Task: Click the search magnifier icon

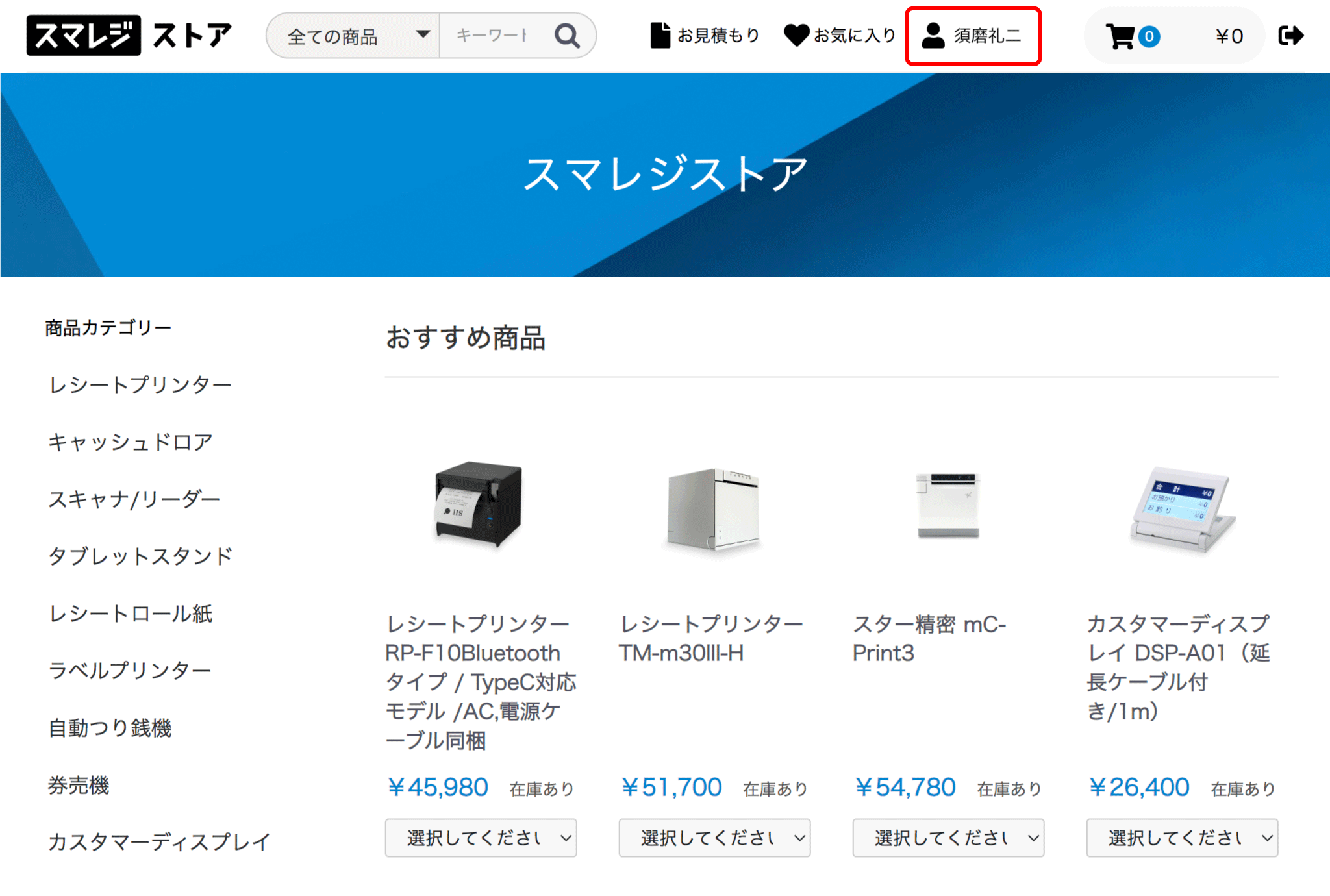Action: coord(567,36)
